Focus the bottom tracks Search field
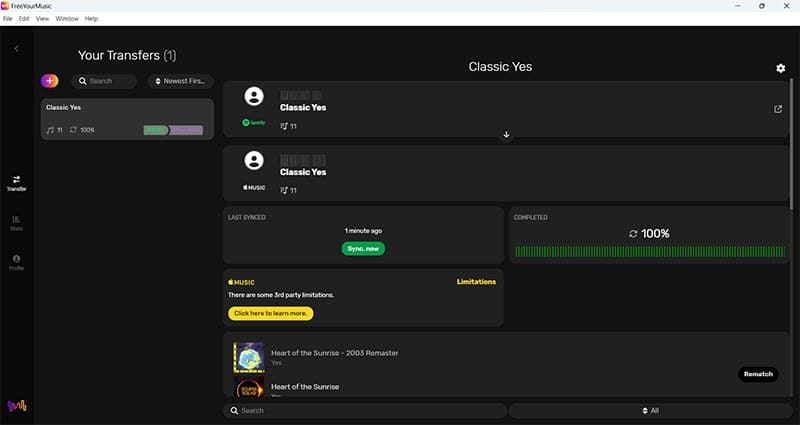This screenshot has height=425, width=800. [x=365, y=410]
